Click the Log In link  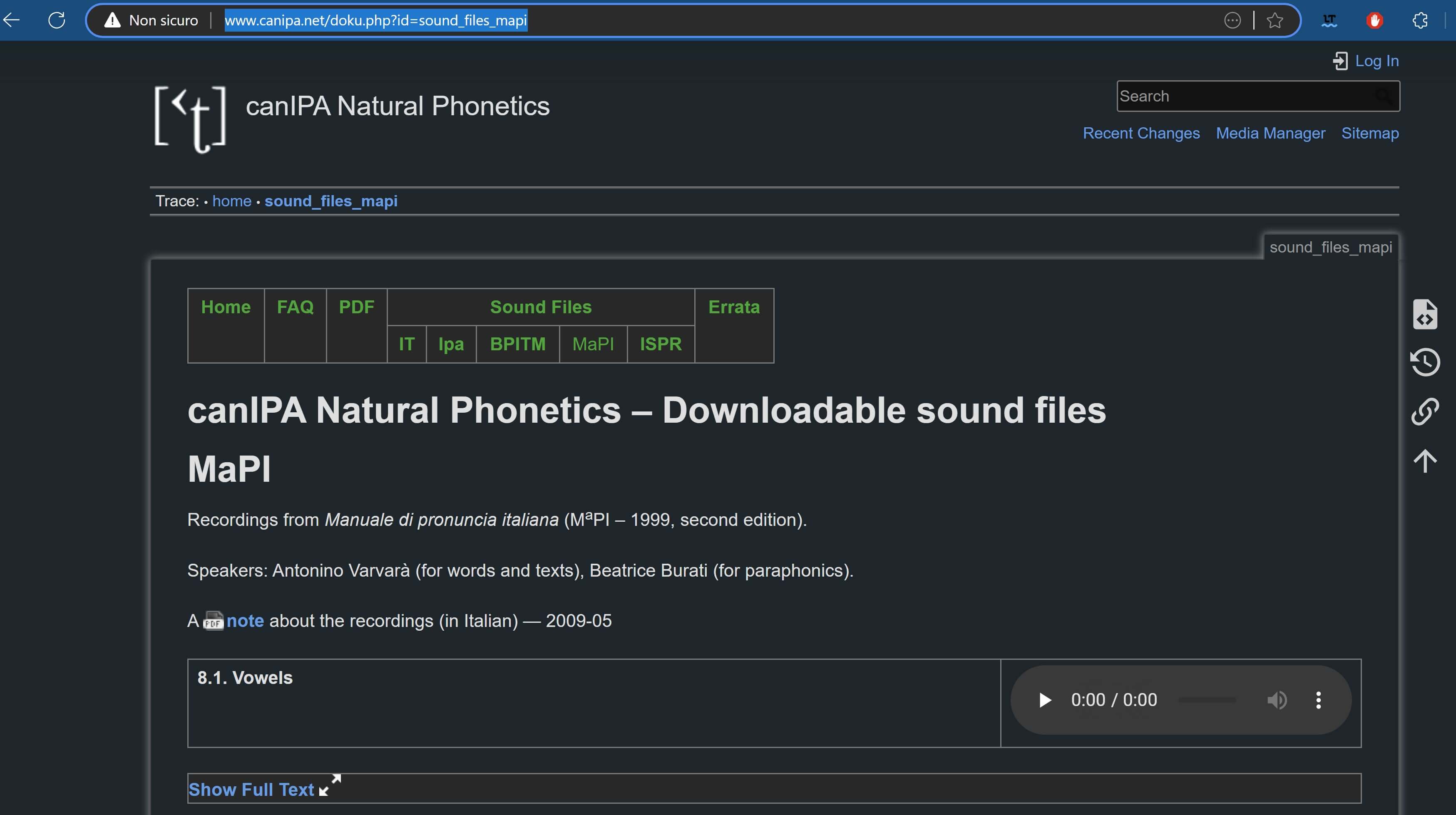coord(1376,60)
